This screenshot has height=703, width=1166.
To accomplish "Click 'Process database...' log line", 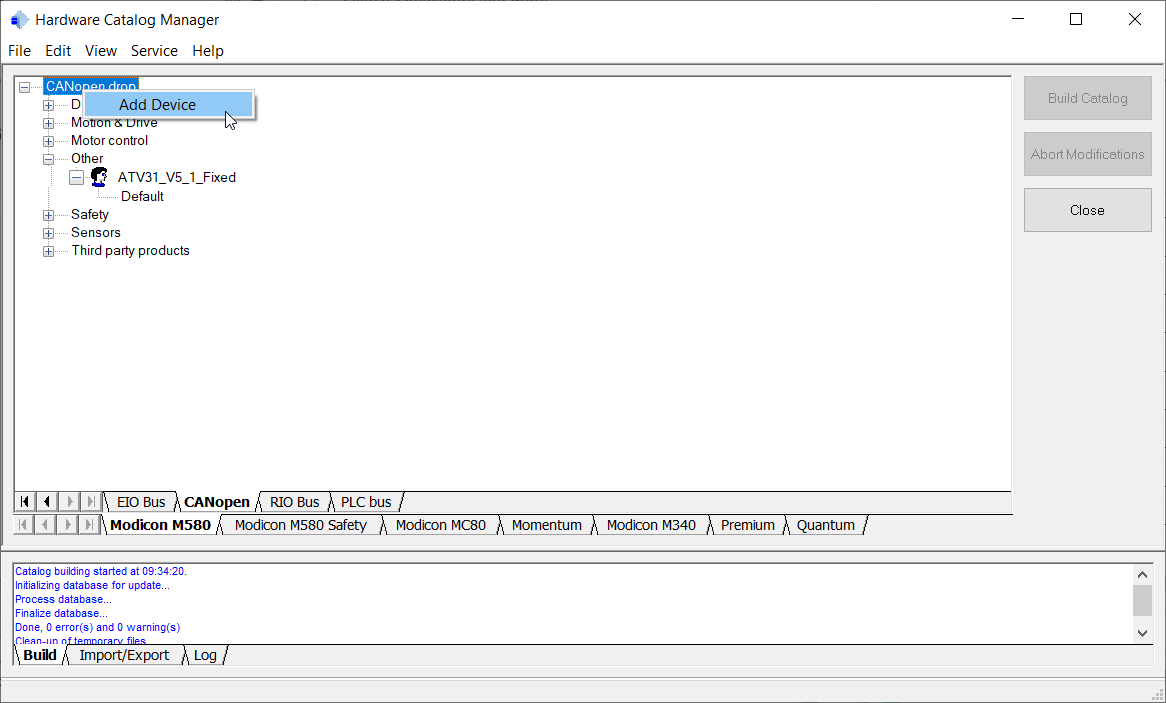I will tap(63, 600).
